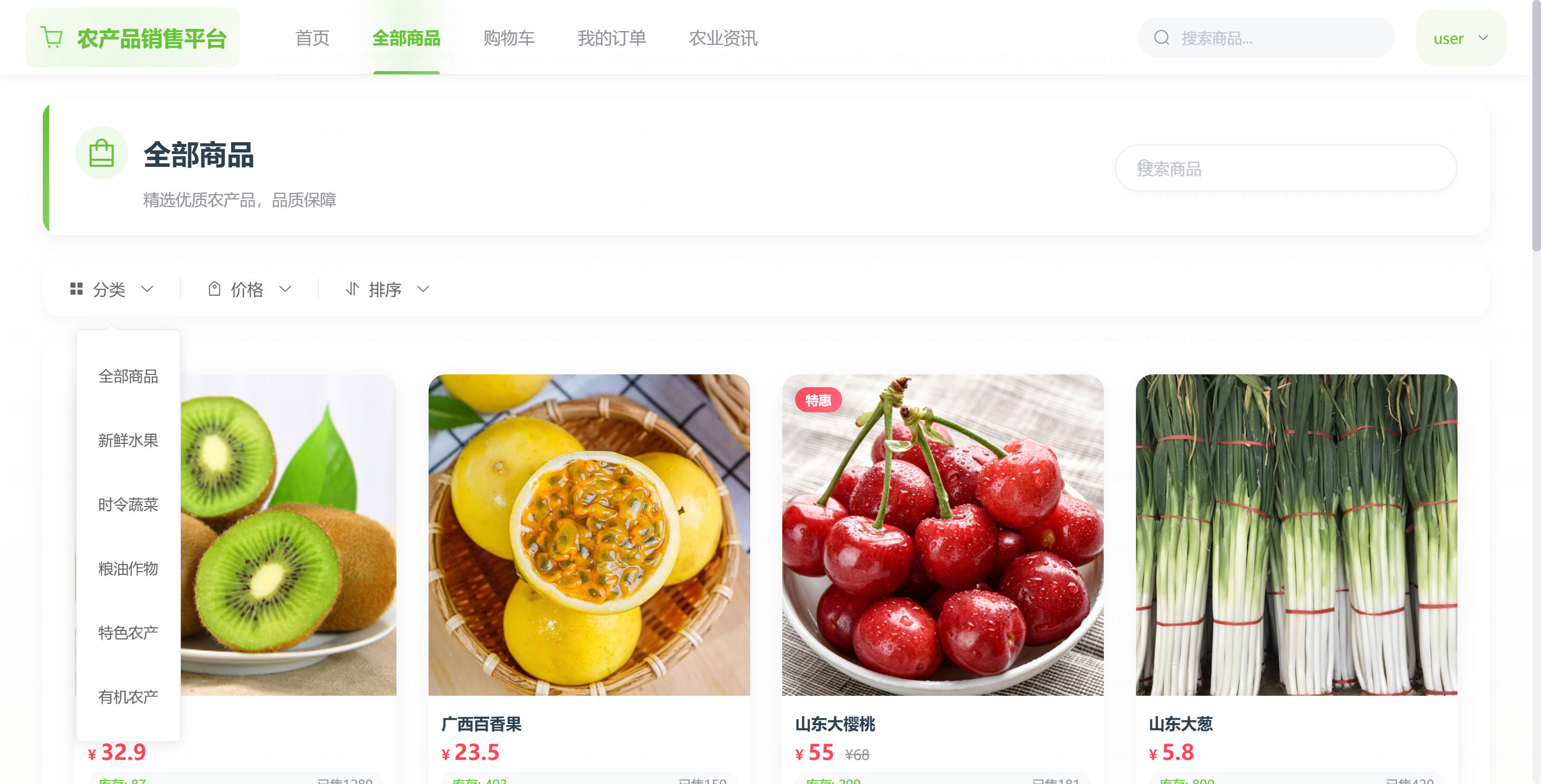Image resolution: width=1541 pixels, height=784 pixels.
Task: Click the magnifier icon in top search
Action: [1161, 37]
